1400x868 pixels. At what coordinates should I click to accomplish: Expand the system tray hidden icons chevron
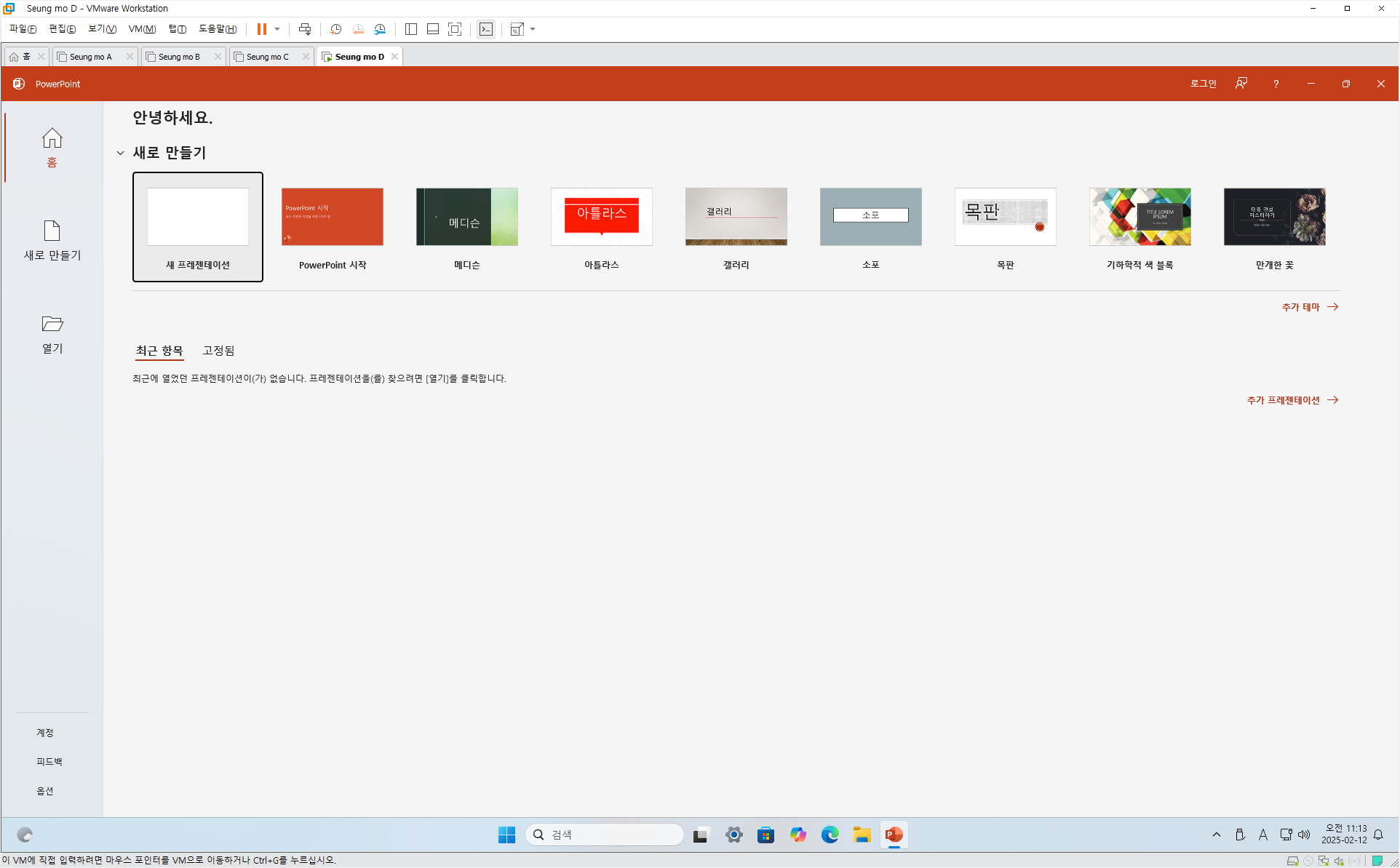[x=1216, y=835]
